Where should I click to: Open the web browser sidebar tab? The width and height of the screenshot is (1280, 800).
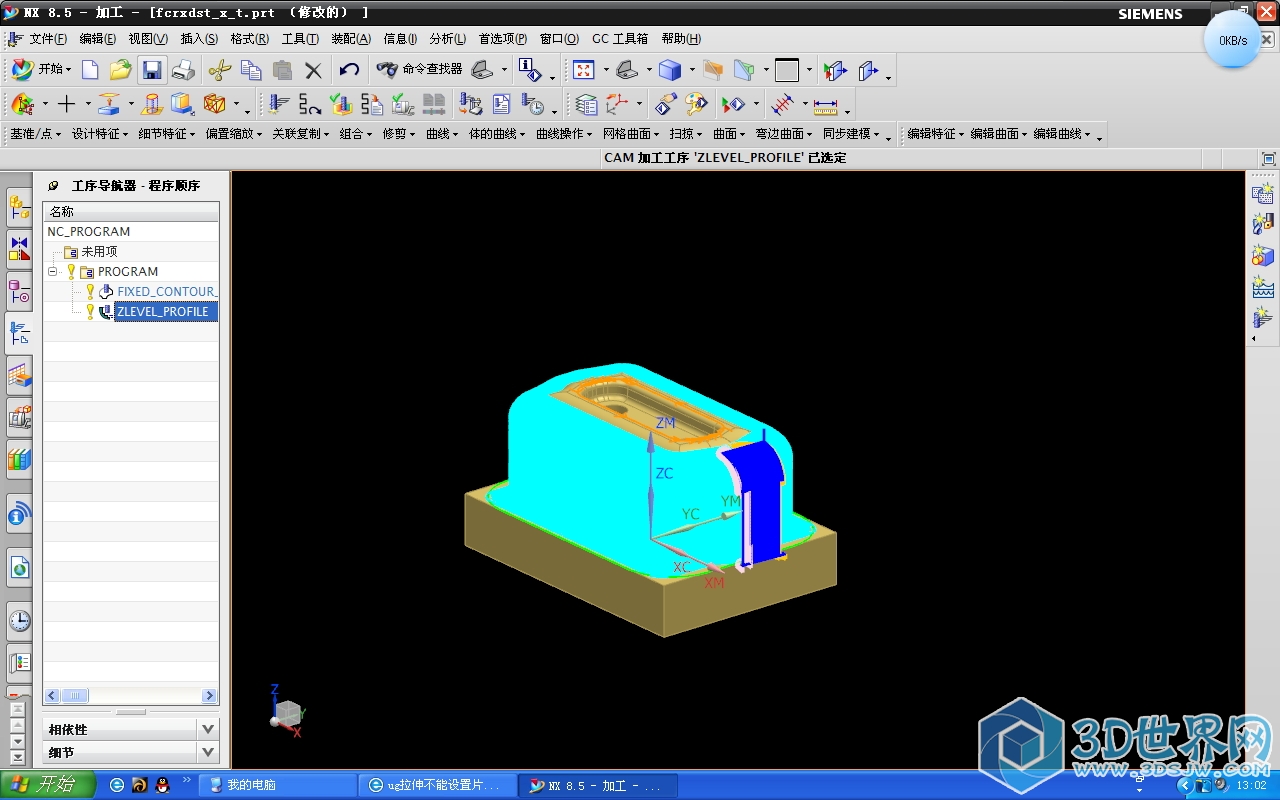click(19, 567)
